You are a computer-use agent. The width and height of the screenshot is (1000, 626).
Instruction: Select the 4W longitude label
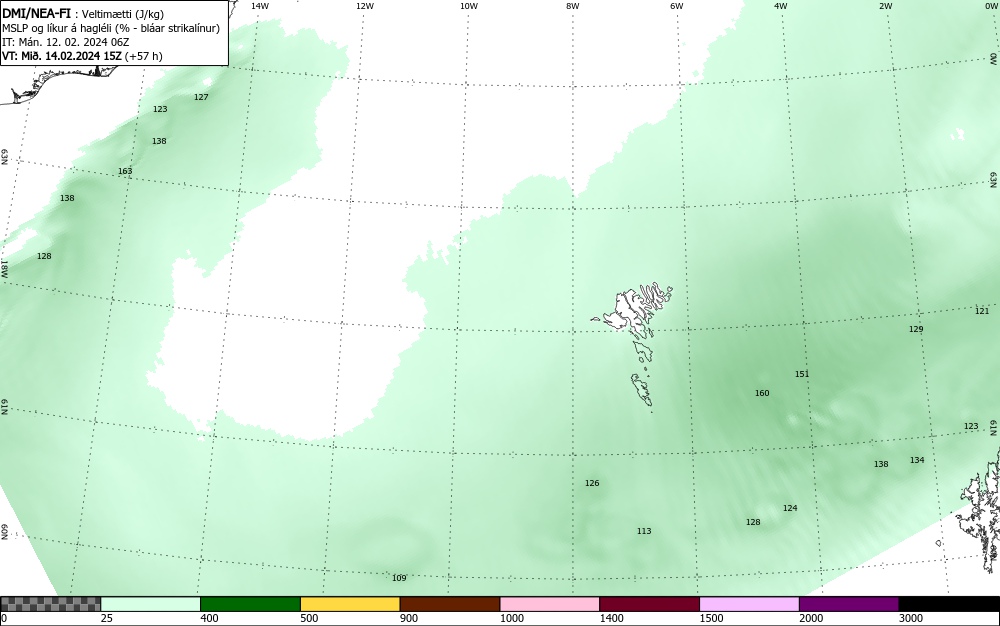pos(781,6)
